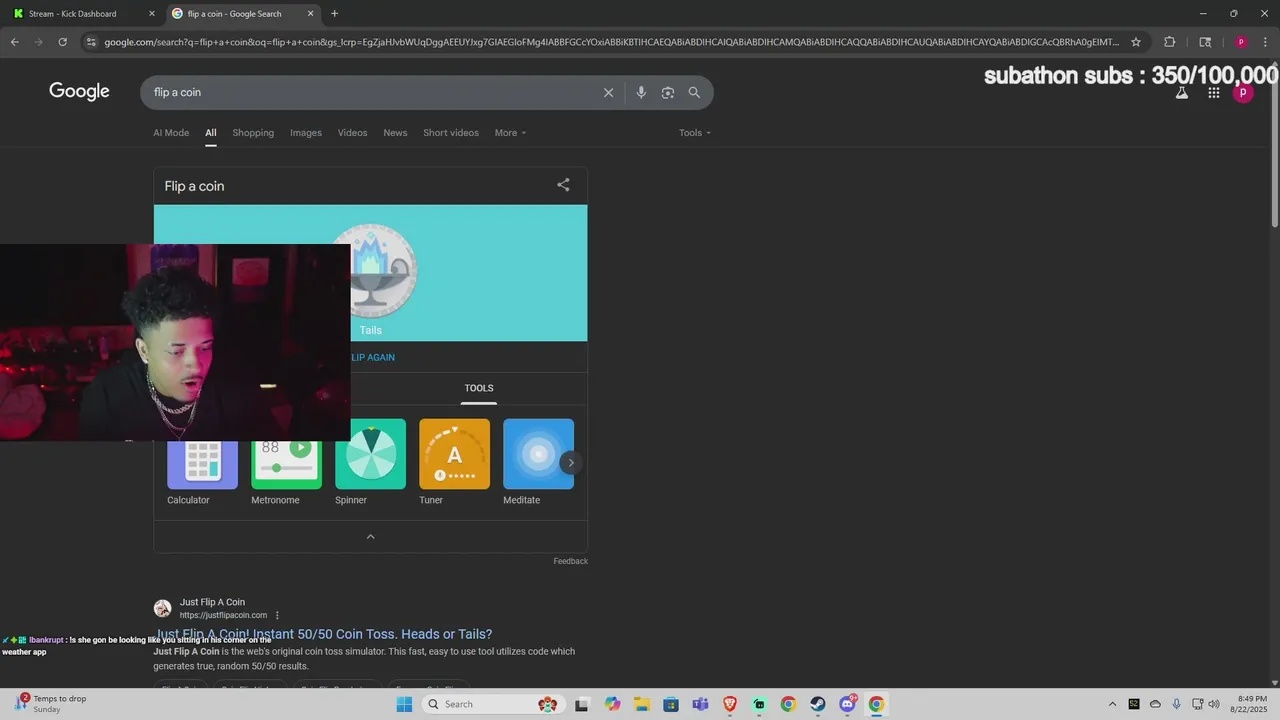Select the Images results tab

[306, 133]
